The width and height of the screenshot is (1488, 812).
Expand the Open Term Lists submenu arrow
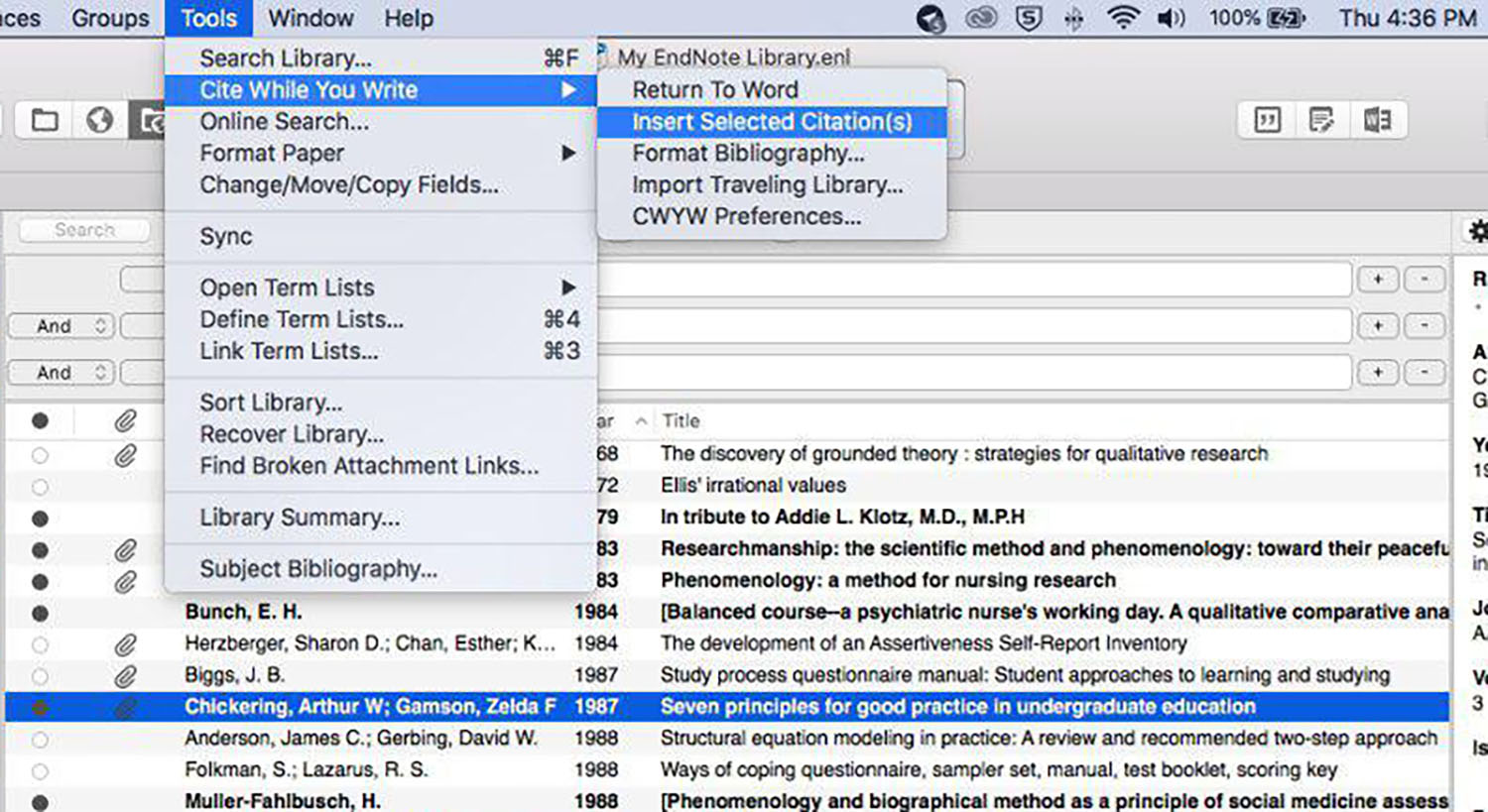pos(568,288)
